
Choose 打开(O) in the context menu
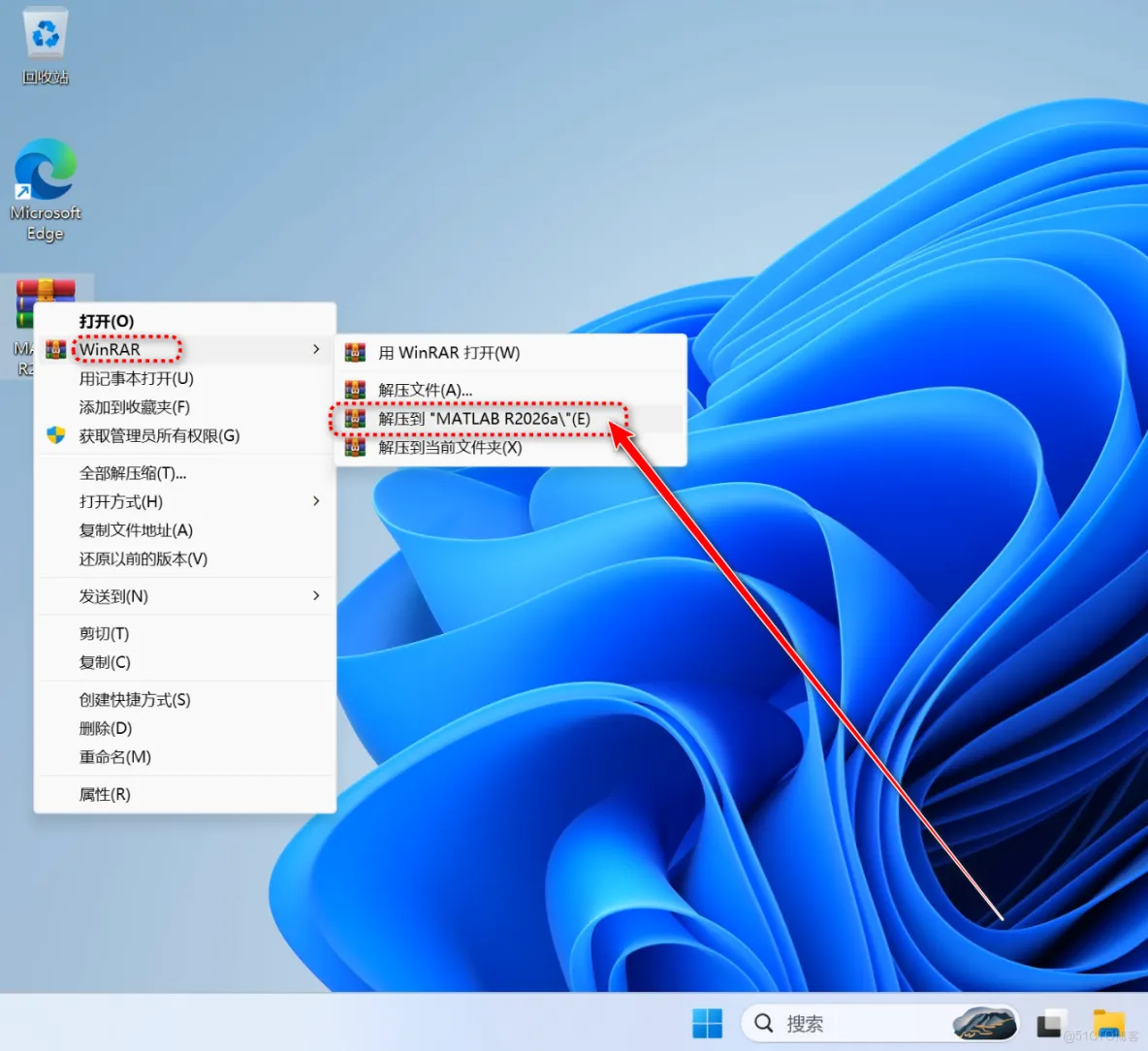[x=185, y=321]
